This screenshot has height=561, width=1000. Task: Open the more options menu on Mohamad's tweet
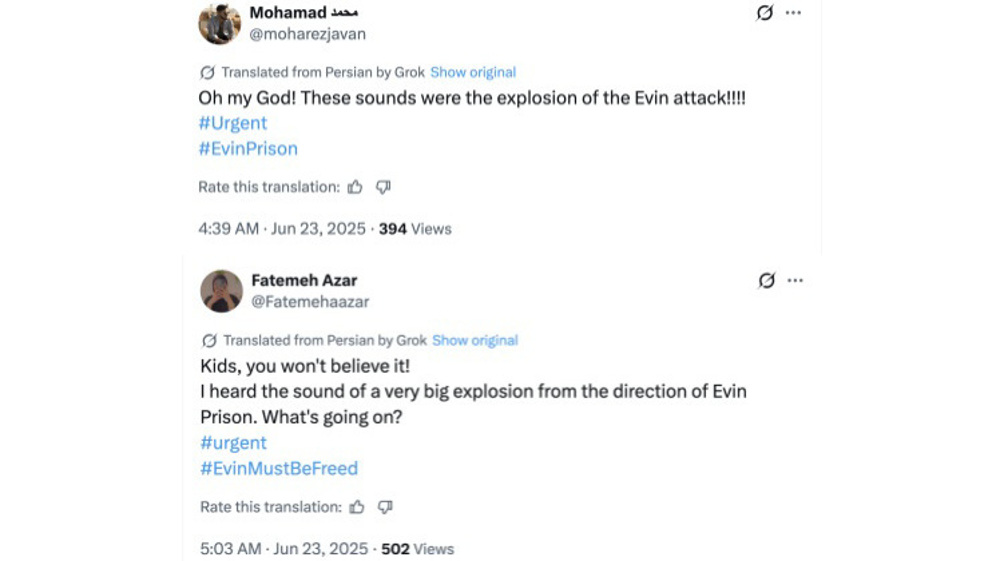tap(793, 13)
